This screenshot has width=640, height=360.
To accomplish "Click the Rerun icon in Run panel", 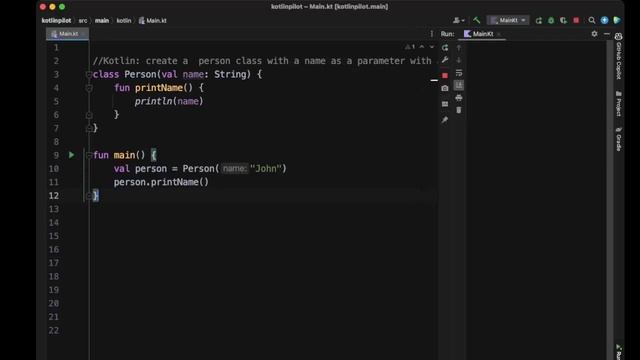I will [x=445, y=48].
